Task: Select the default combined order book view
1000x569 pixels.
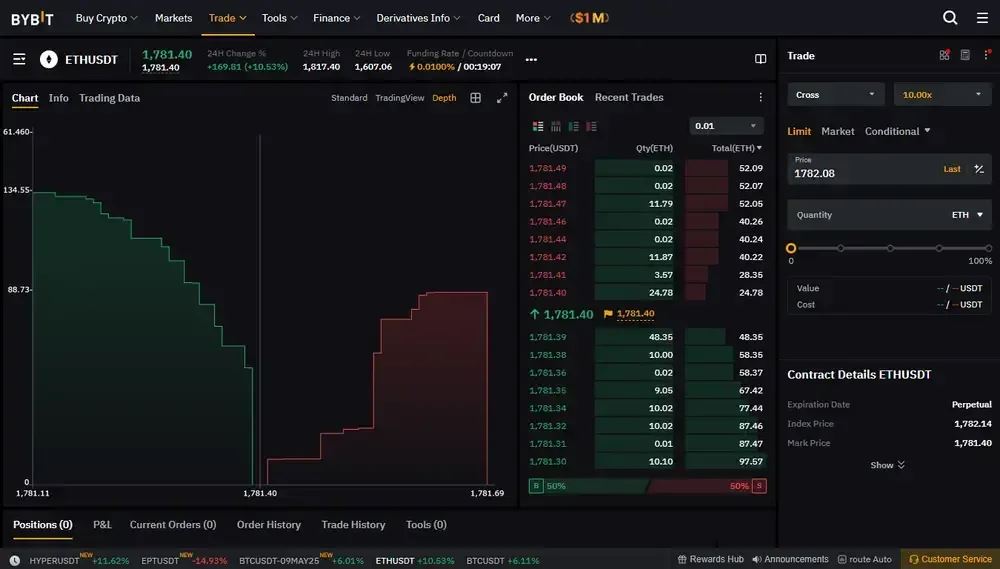Action: click(538, 126)
